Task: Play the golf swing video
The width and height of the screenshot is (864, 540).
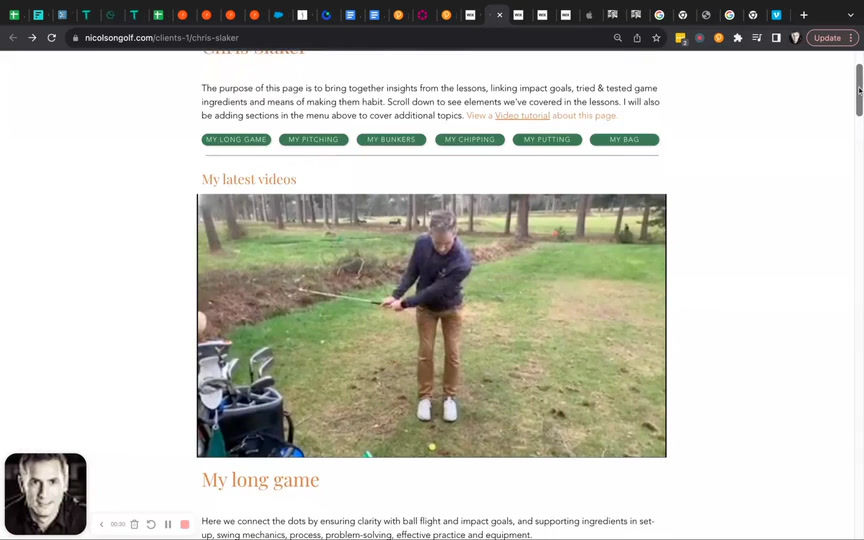Action: (431, 325)
